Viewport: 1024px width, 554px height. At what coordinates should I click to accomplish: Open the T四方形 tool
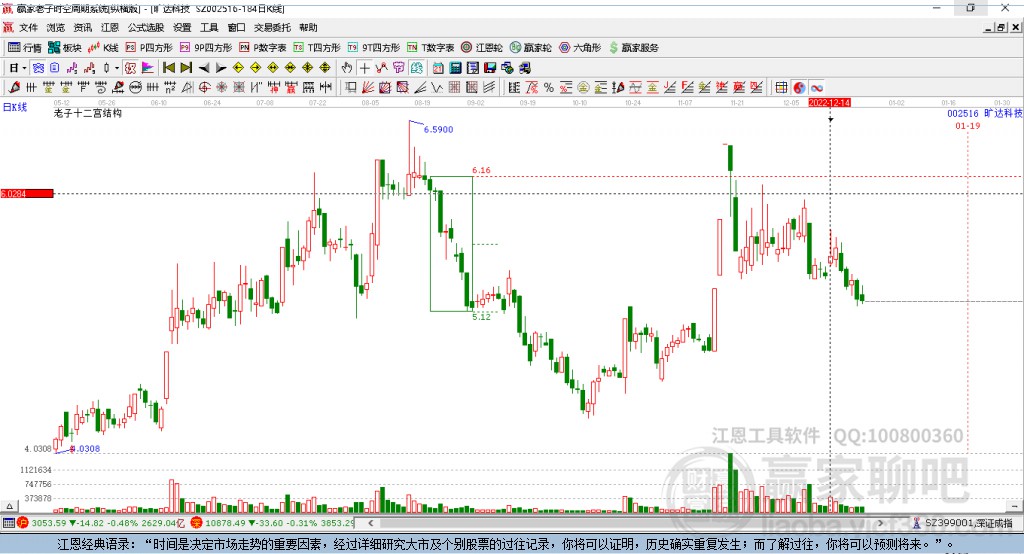(317, 48)
